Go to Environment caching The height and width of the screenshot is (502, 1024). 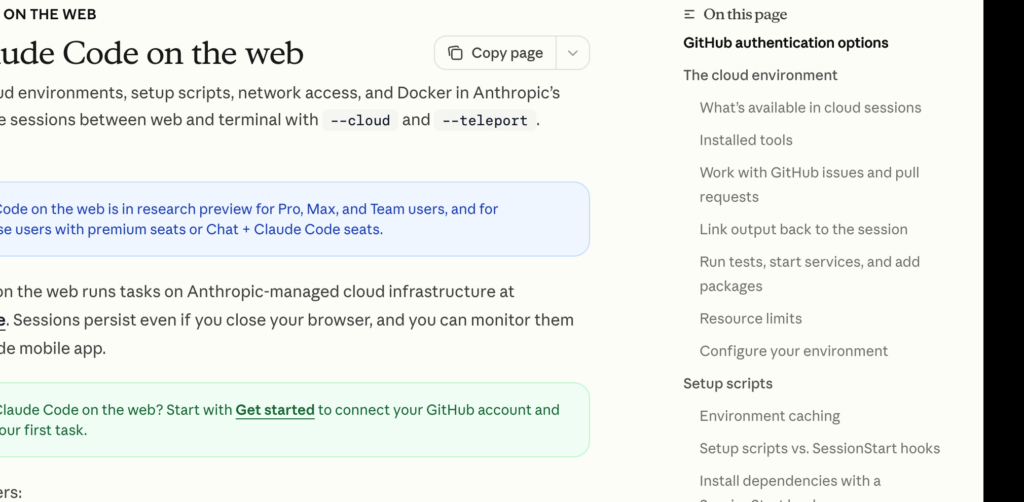pyautogui.click(x=769, y=416)
